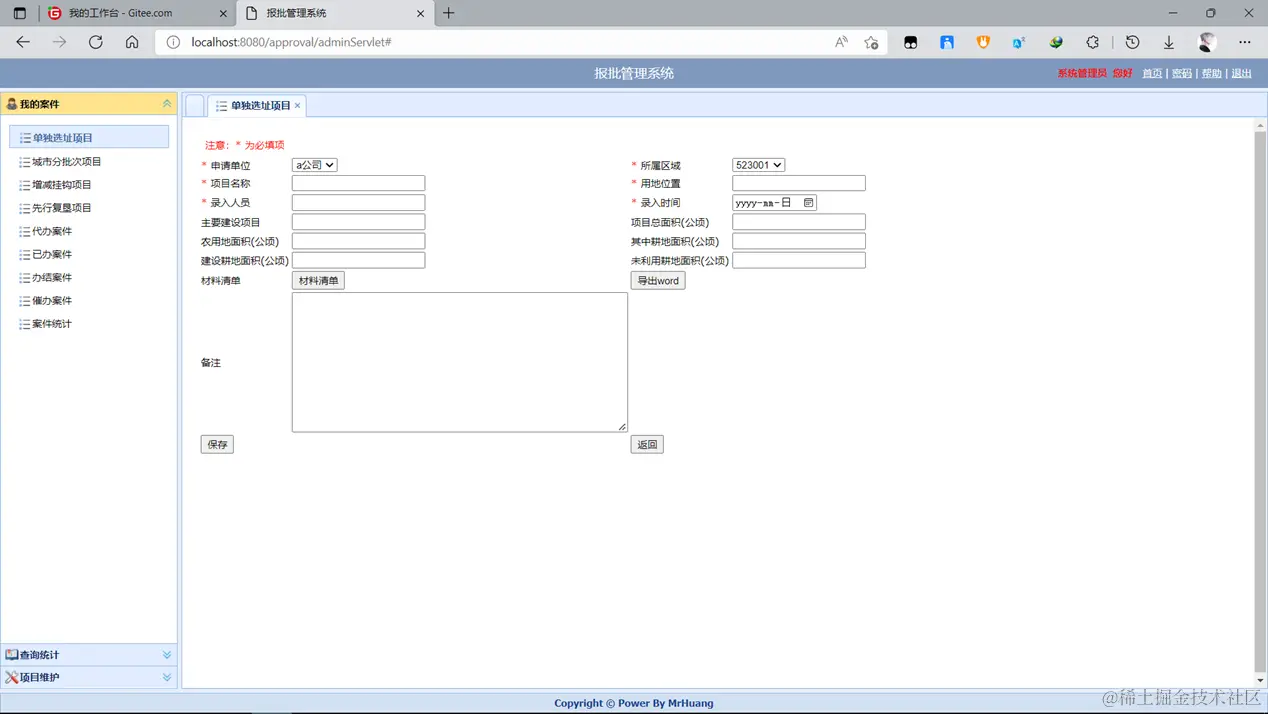Click the 首页 link in header
This screenshot has width=1268, height=714.
tap(1152, 74)
